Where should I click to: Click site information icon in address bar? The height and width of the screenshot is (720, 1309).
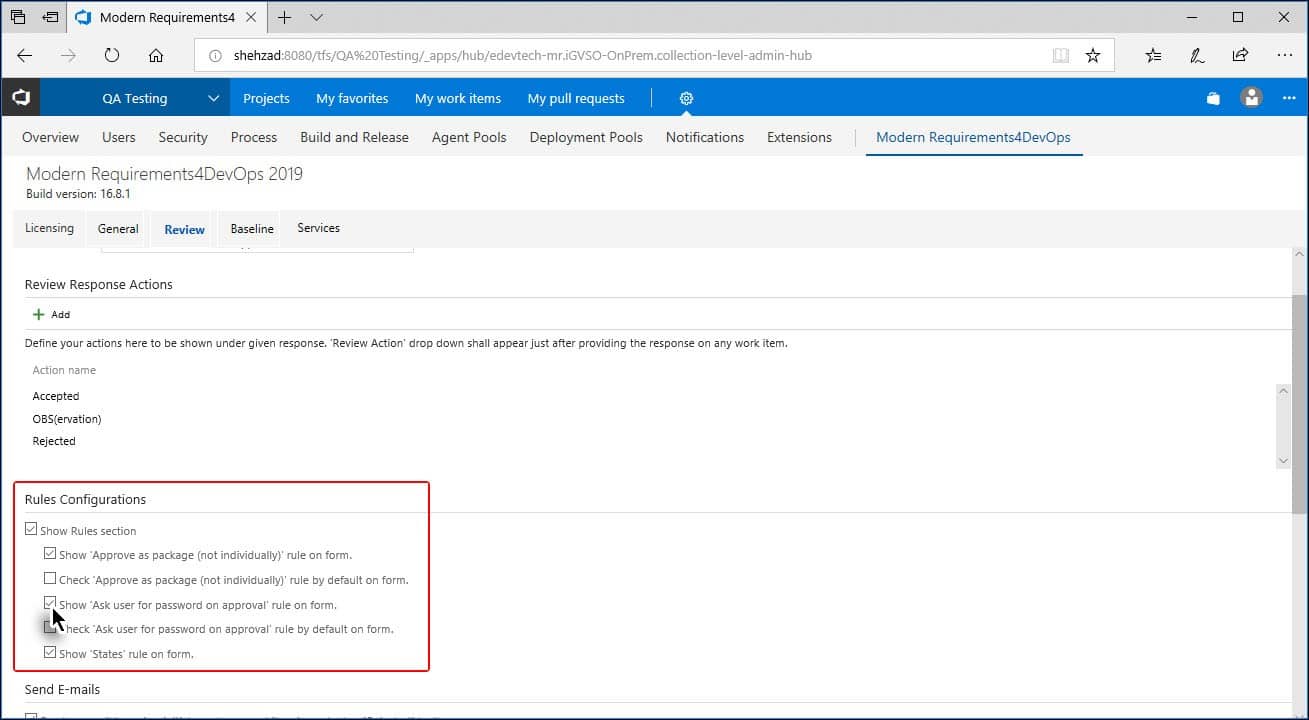(216, 56)
